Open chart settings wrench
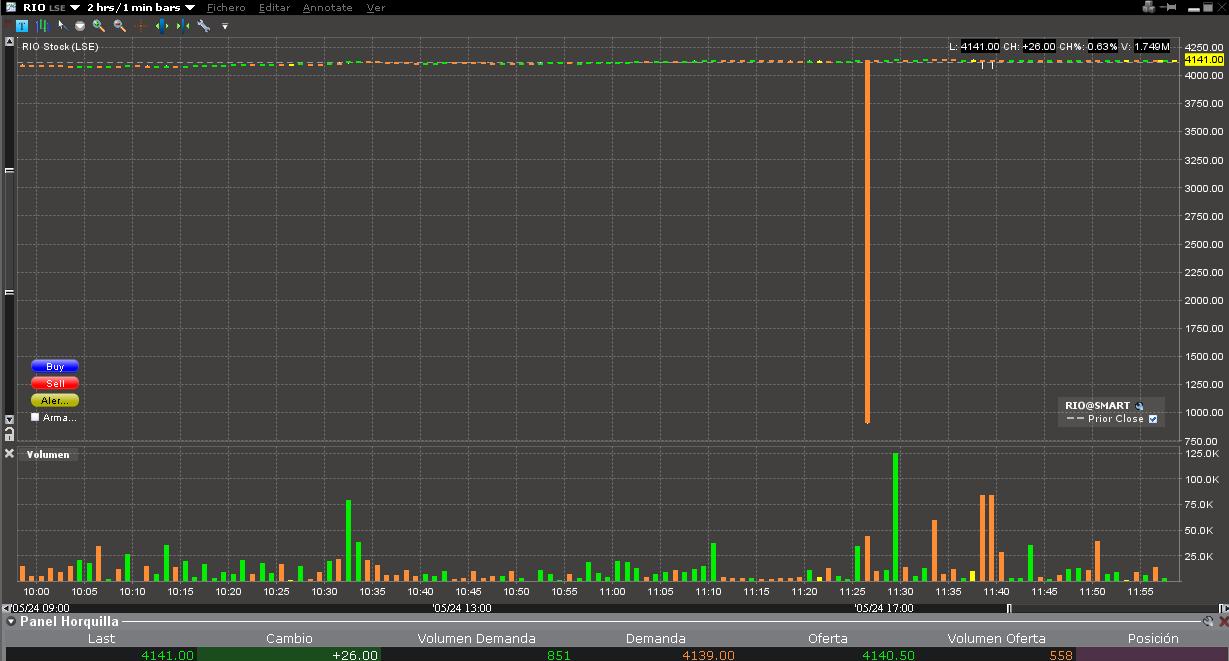1229x661 pixels. [x=204, y=26]
